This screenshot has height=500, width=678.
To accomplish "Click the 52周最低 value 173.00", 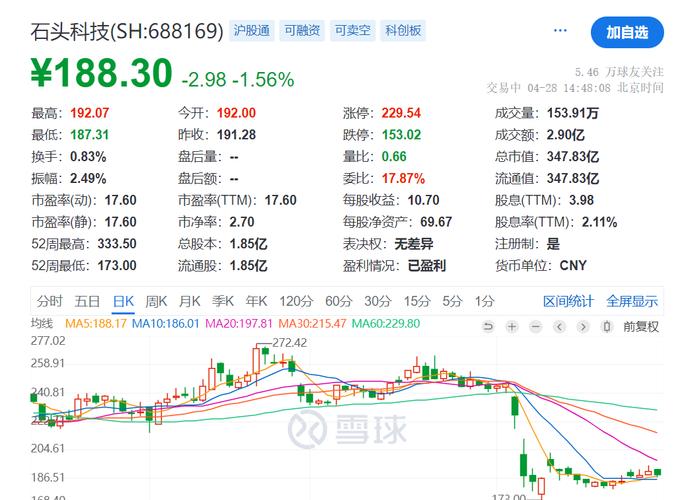I will [117, 265].
